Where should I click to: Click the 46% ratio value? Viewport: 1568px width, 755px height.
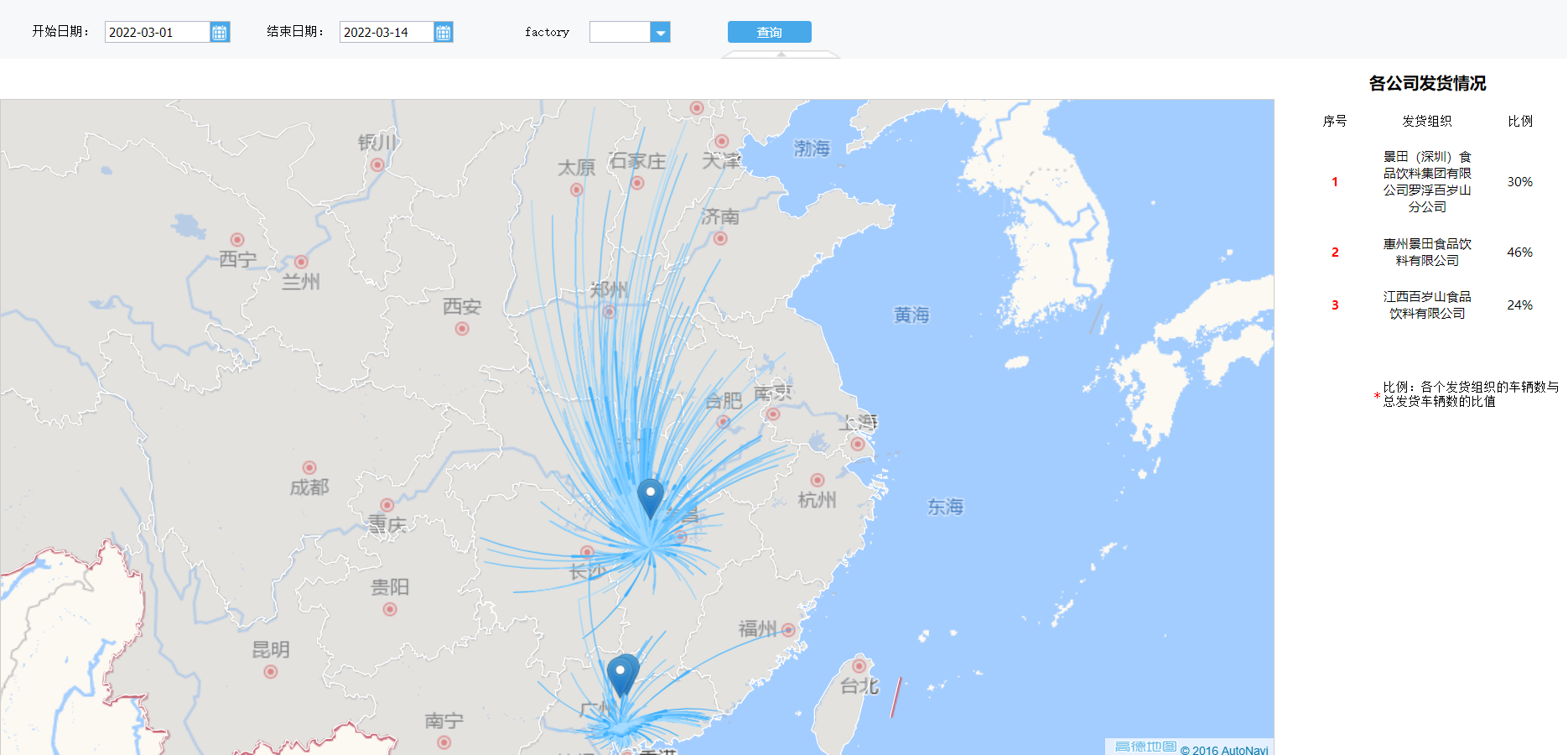click(1519, 252)
